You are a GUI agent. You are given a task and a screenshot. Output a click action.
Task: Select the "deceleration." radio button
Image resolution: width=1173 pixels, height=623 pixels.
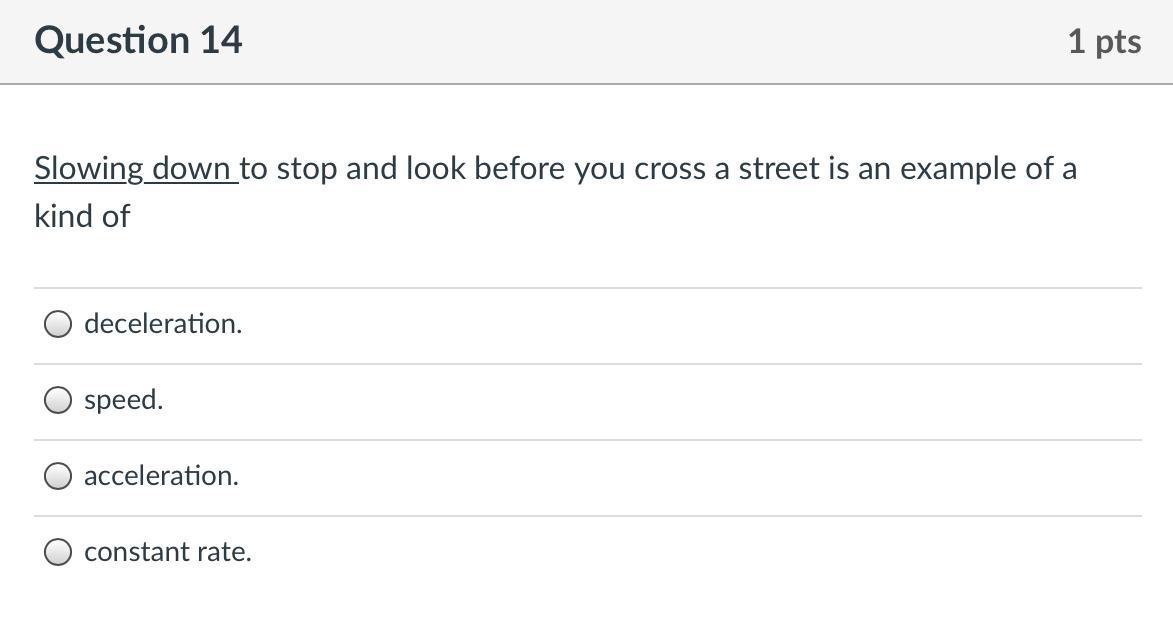pyautogui.click(x=58, y=324)
